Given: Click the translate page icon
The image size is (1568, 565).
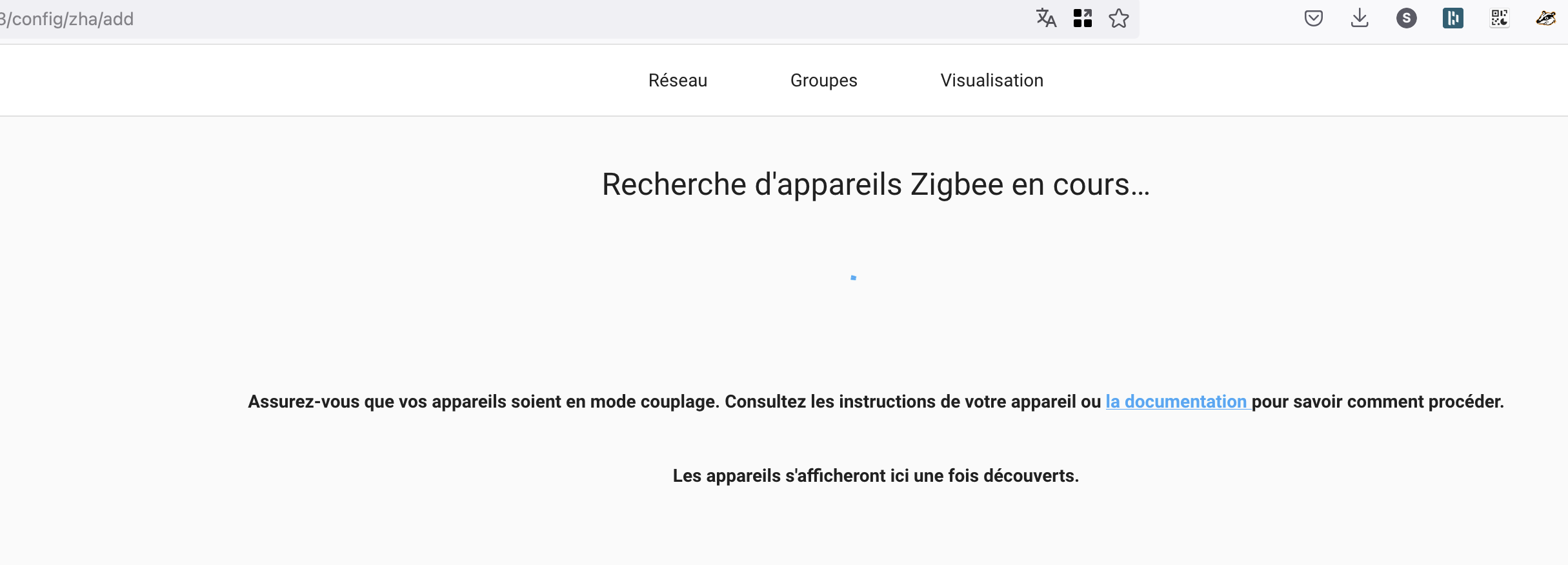Looking at the screenshot, I should point(1046,18).
